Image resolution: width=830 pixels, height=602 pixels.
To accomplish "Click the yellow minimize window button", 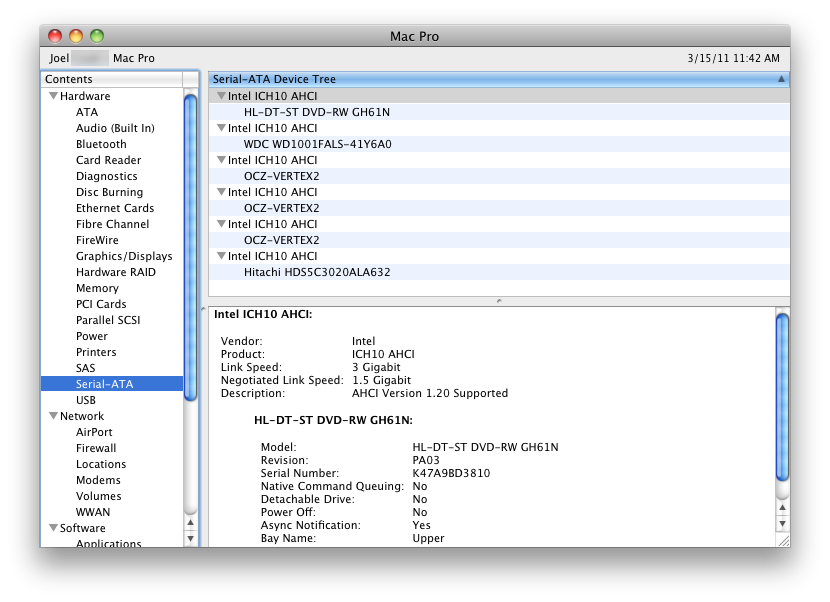I will tap(76, 36).
